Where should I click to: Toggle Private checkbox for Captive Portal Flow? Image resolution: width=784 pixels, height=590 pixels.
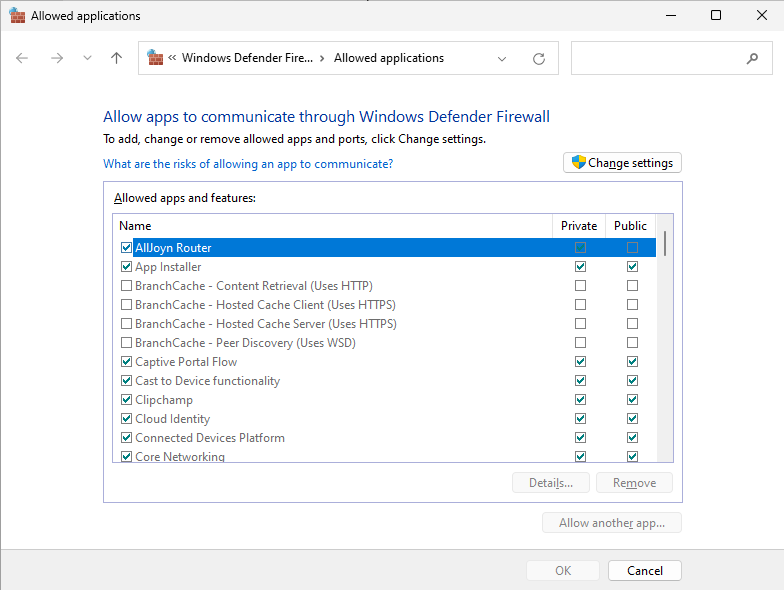click(580, 362)
